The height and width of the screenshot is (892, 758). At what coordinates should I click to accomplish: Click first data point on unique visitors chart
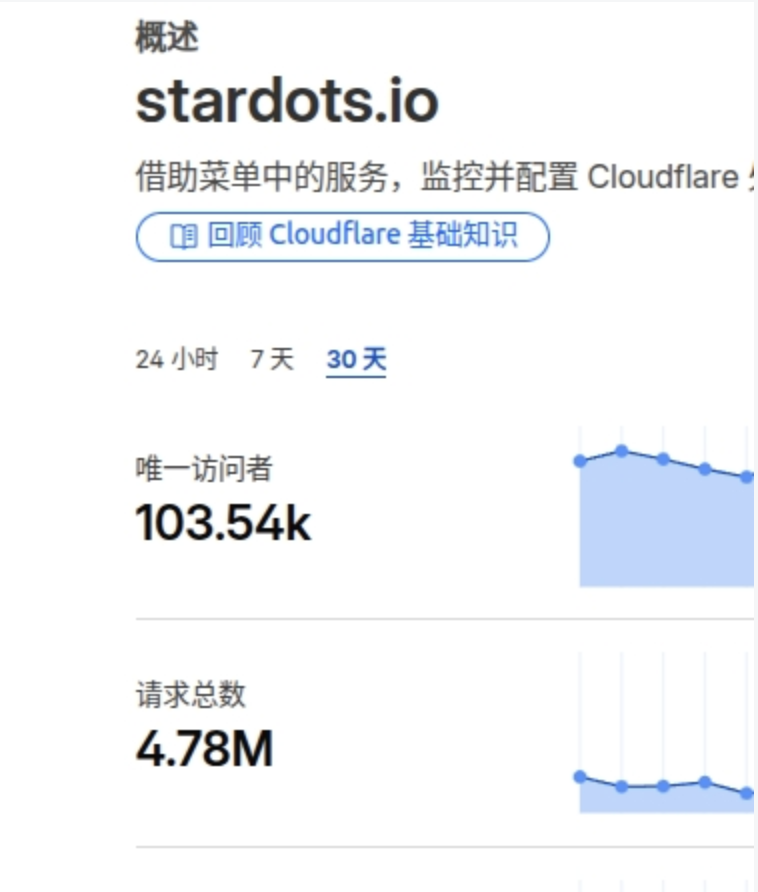[x=580, y=461]
